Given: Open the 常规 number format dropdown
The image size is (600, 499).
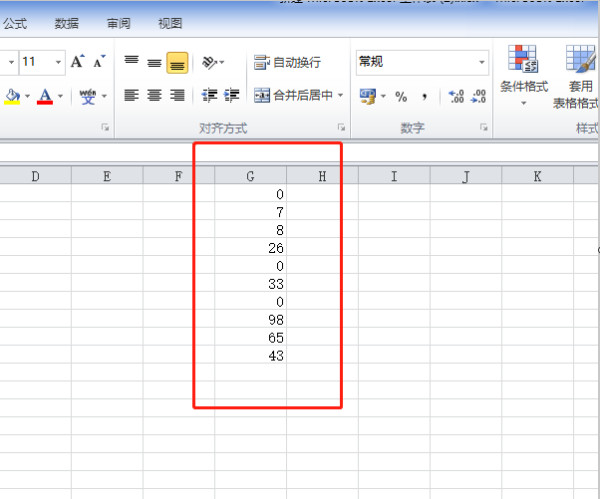Looking at the screenshot, I should pos(482,62).
